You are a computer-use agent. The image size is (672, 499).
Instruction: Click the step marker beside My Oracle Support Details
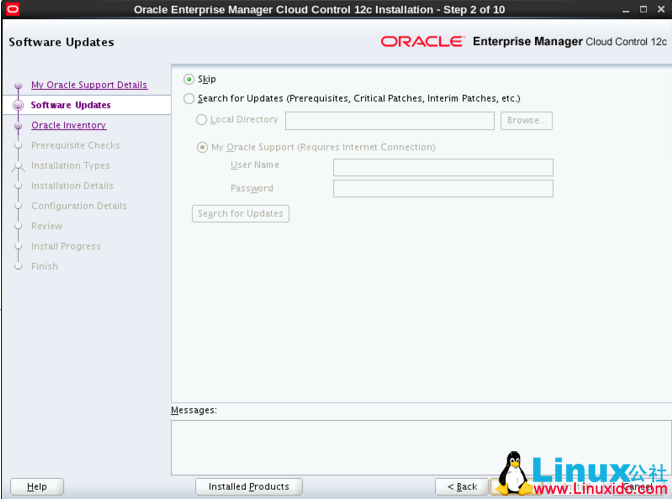click(x=18, y=85)
